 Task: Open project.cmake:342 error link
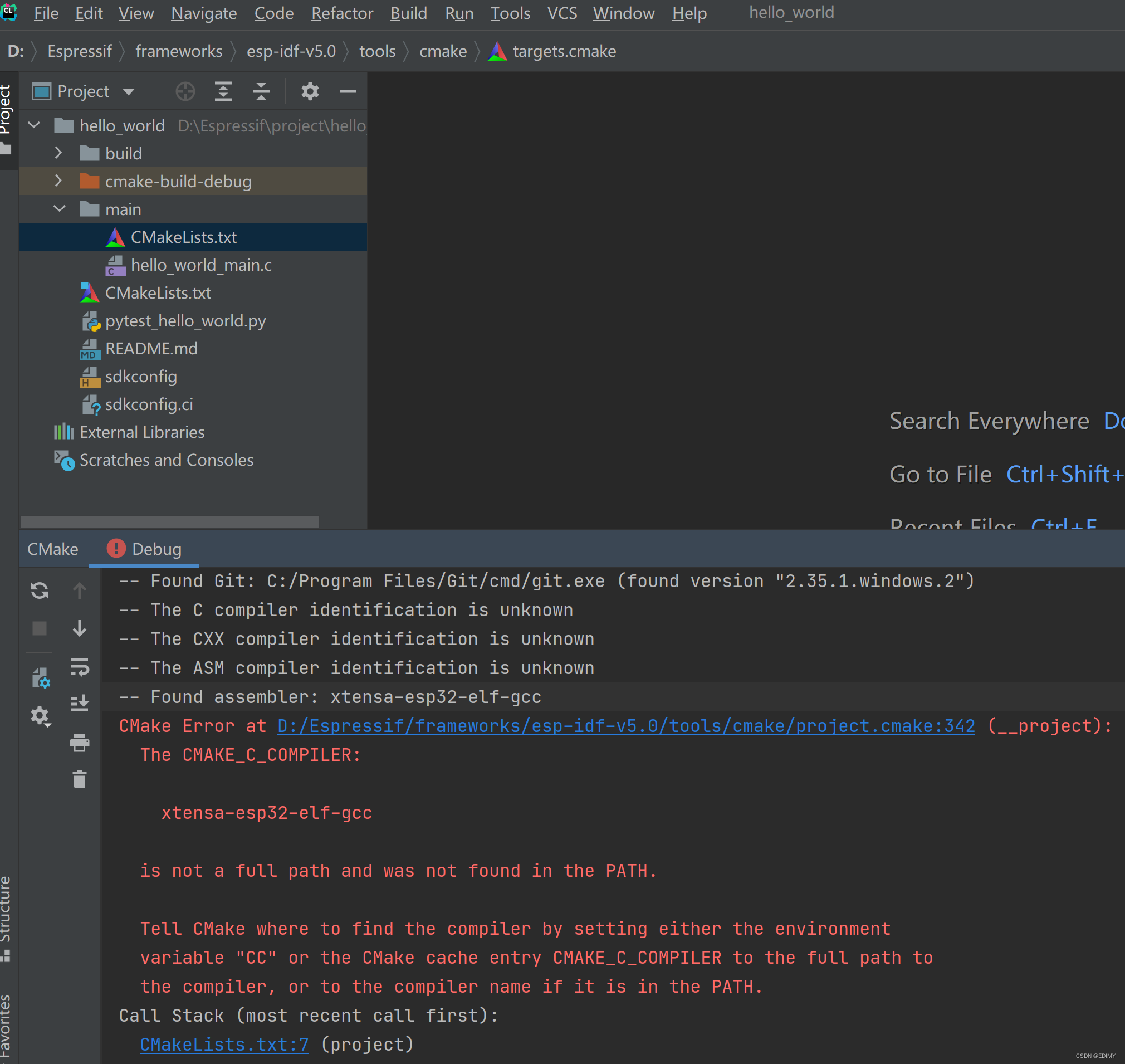(625, 726)
